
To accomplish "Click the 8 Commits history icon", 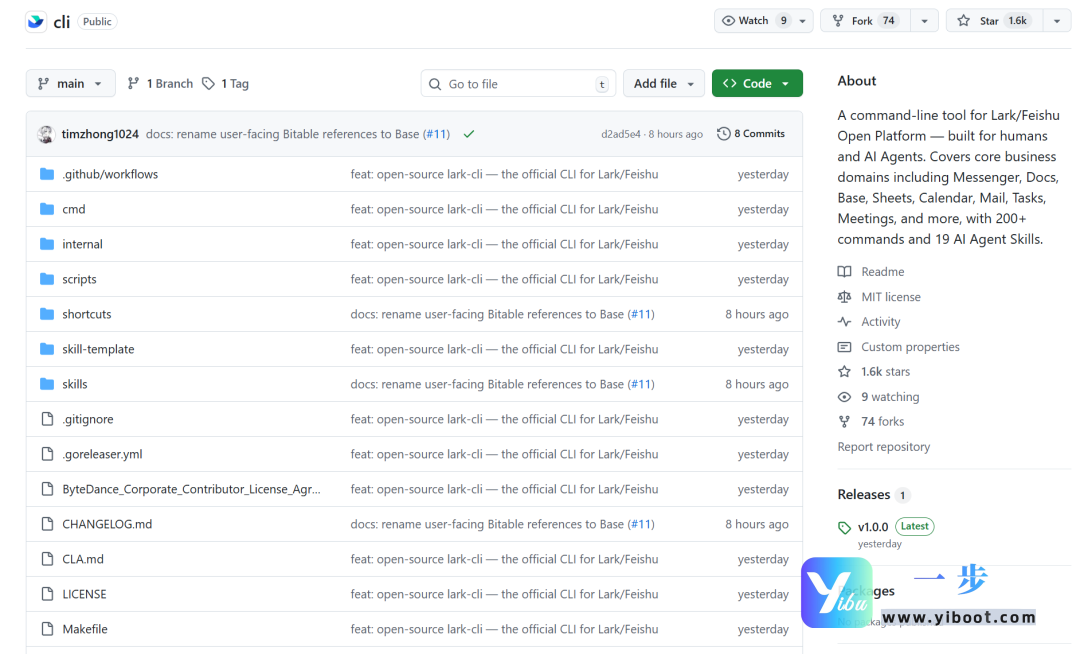I will click(724, 134).
